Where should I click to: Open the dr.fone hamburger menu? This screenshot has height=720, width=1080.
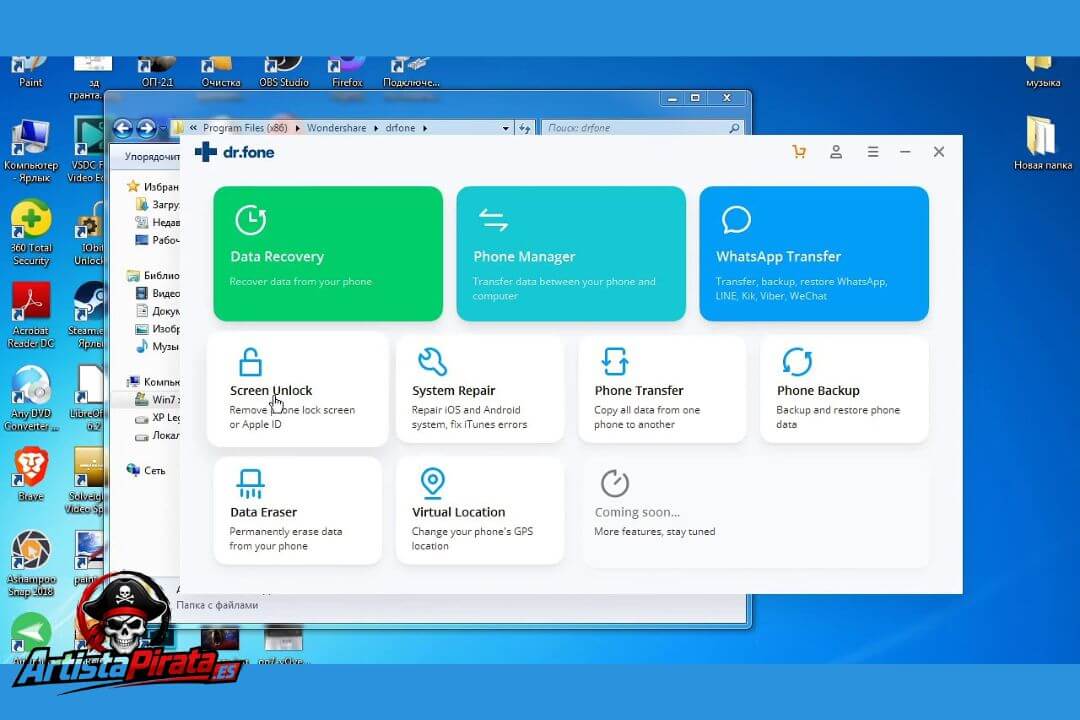[873, 152]
